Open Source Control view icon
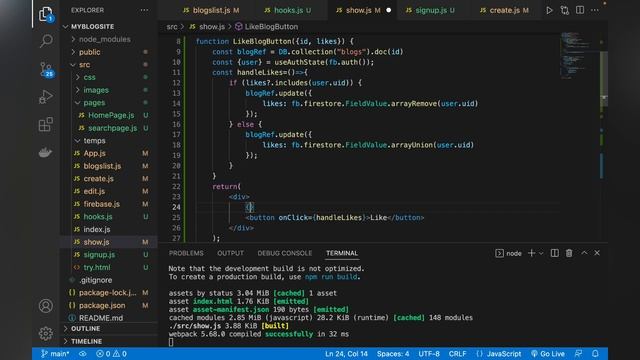 point(46,69)
